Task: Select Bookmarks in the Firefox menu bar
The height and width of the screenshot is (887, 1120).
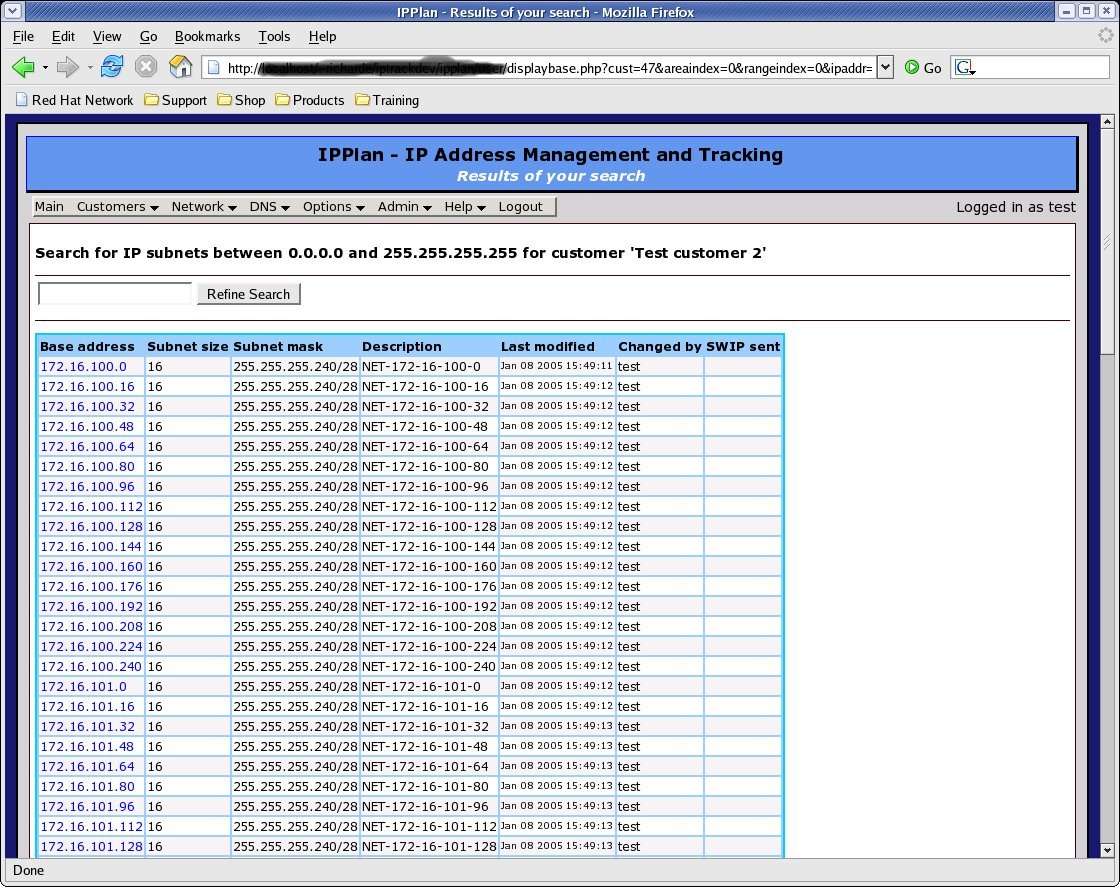Action: click(x=207, y=36)
